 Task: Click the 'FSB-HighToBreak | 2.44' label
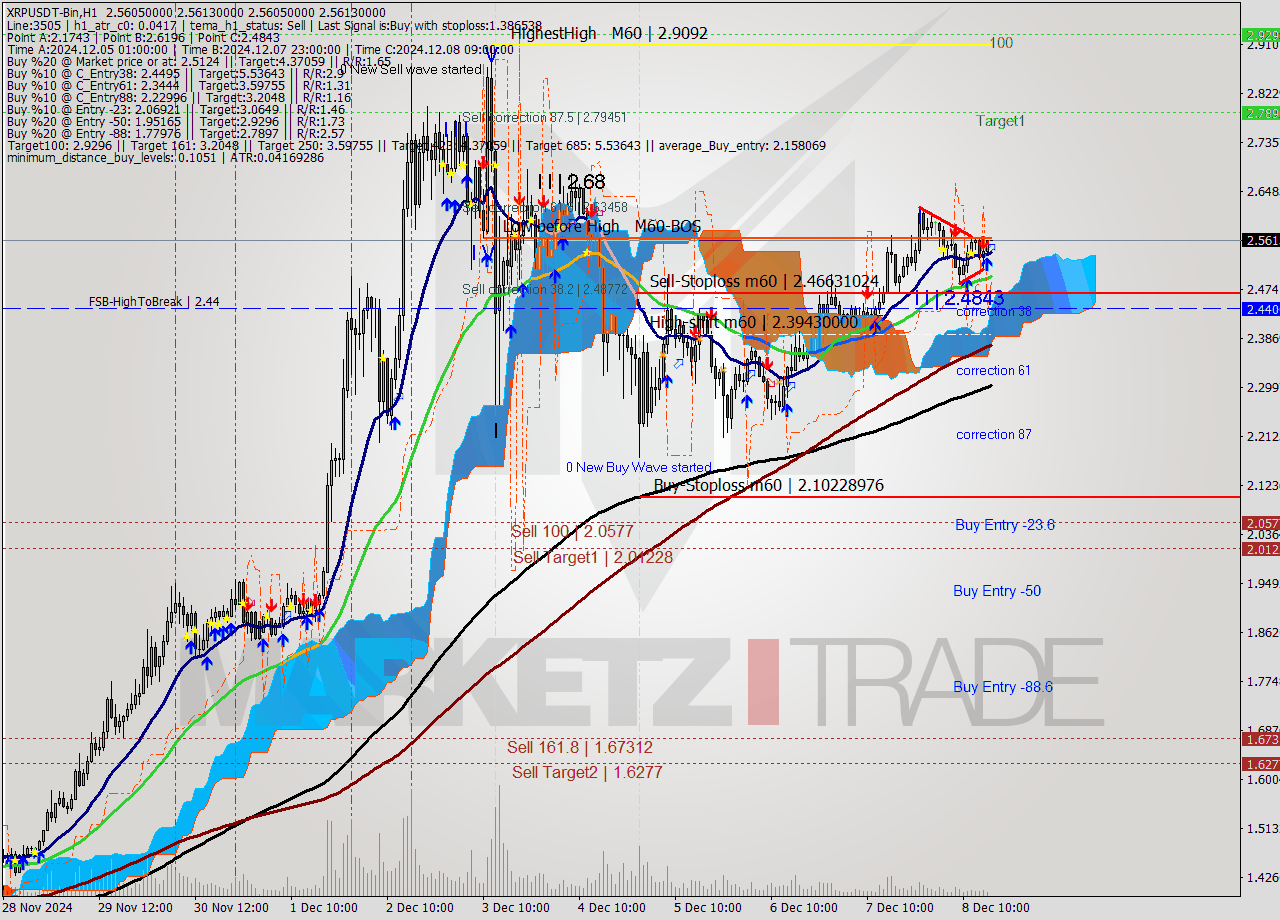153,301
